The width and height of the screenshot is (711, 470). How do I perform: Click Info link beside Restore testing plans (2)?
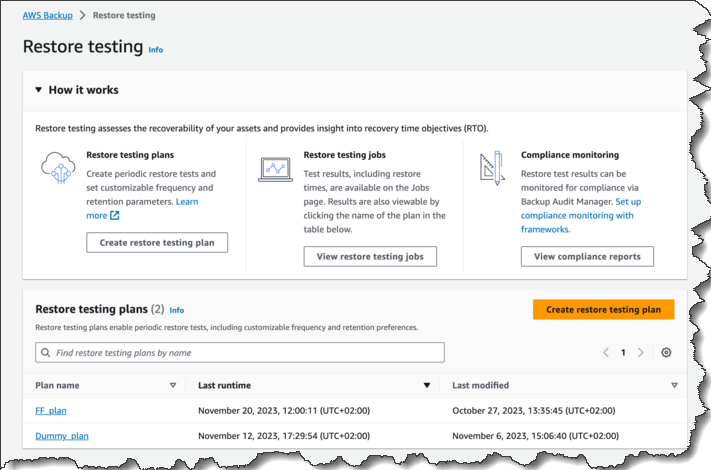click(x=177, y=310)
